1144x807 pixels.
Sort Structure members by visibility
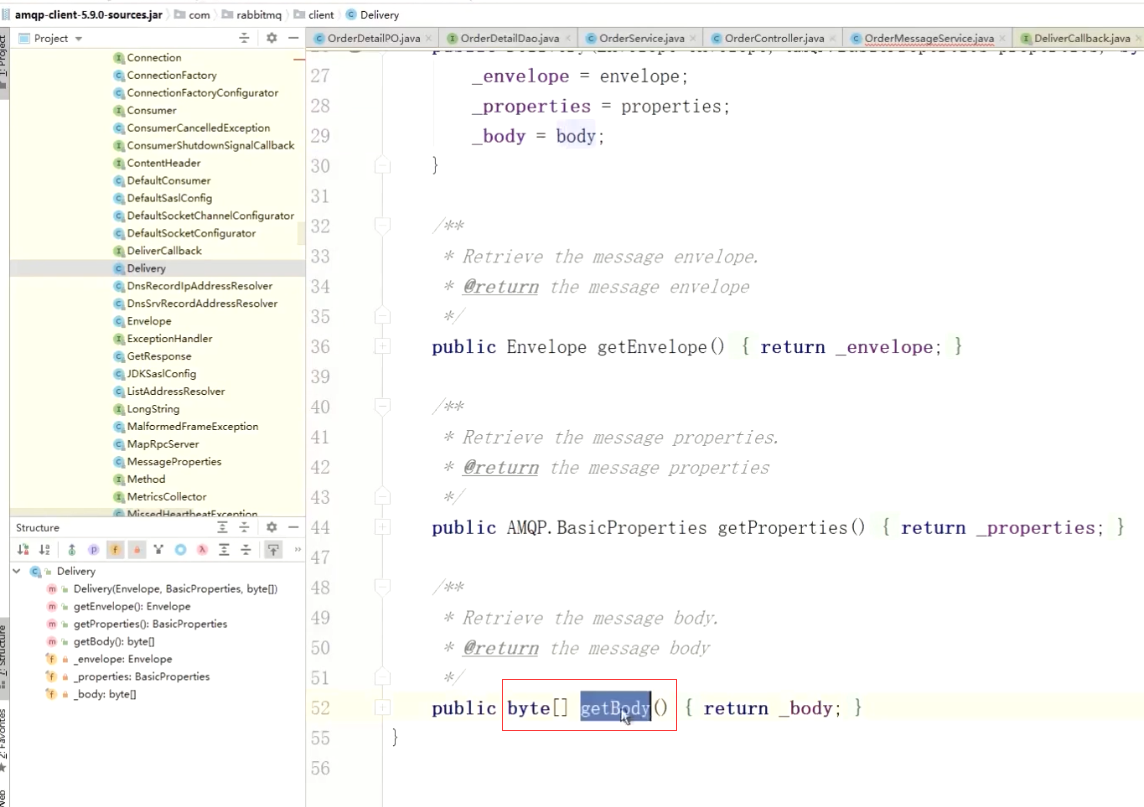23,549
